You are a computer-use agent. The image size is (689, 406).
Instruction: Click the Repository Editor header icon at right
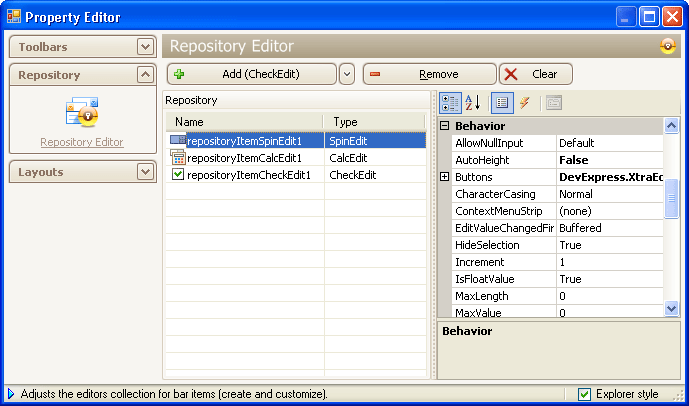pos(667,46)
